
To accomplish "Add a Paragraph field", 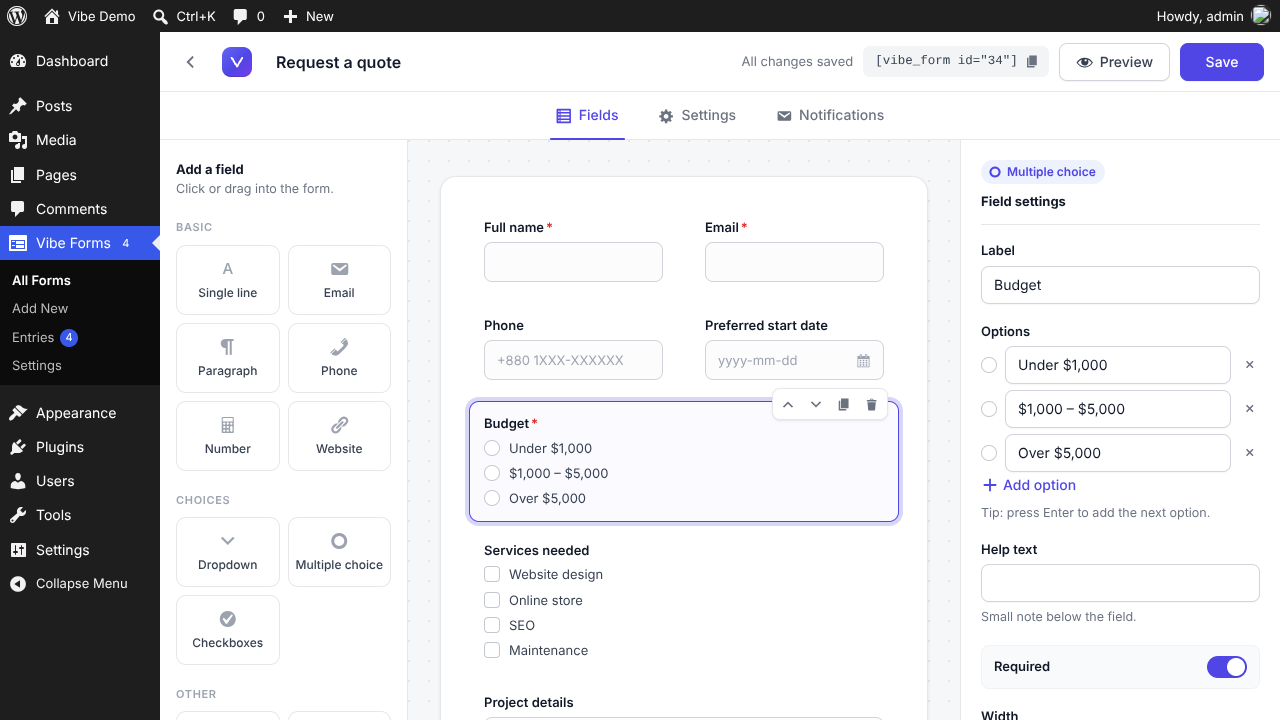I will coord(228,358).
